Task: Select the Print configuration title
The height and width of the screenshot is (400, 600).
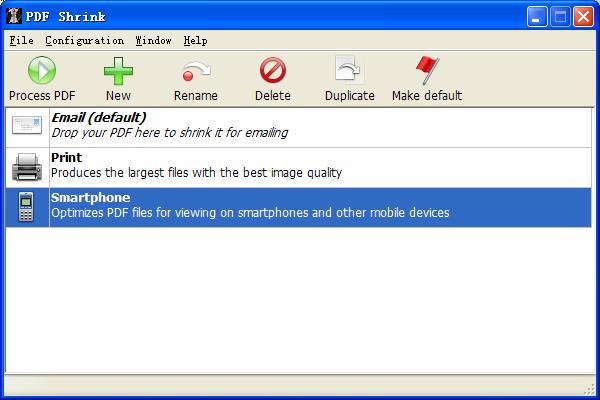Action: 67,157
